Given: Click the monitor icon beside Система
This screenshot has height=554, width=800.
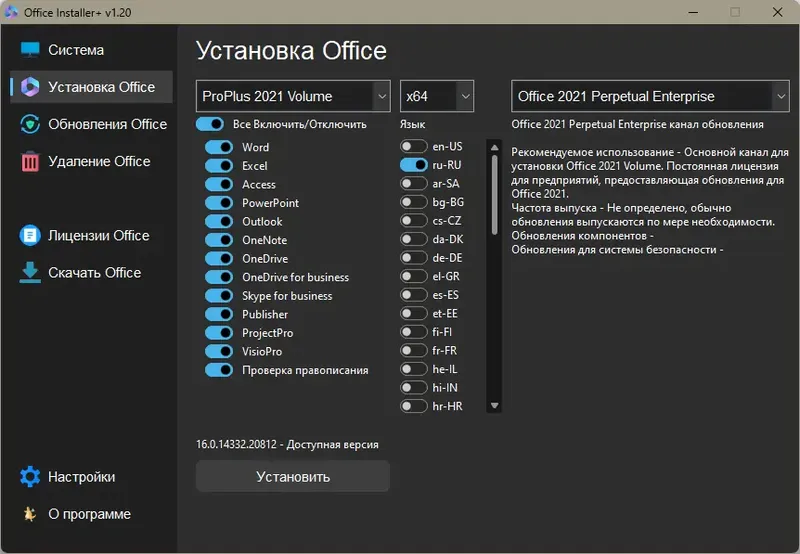Looking at the screenshot, I should click(x=30, y=50).
